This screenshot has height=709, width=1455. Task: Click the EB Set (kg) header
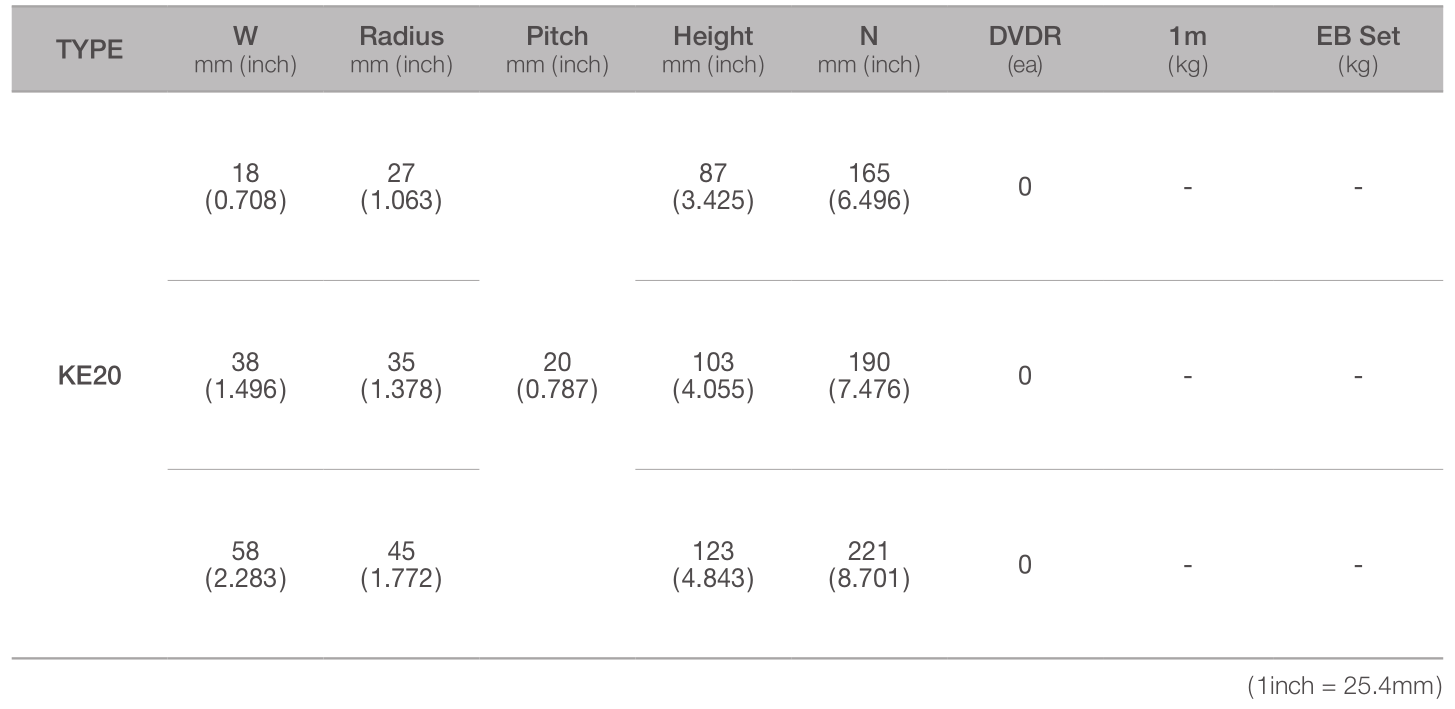point(1358,50)
